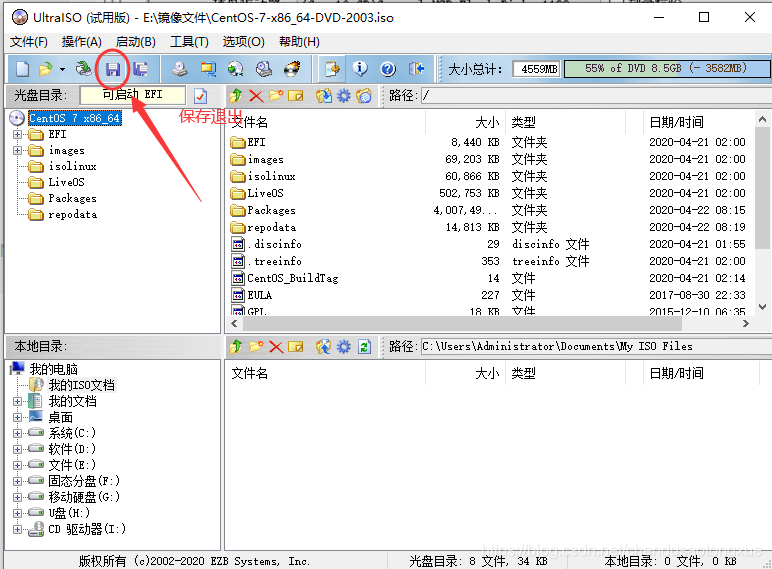The height and width of the screenshot is (569, 772).
Task: Click Extract icon in disc pane toolbar
Action: [323, 95]
